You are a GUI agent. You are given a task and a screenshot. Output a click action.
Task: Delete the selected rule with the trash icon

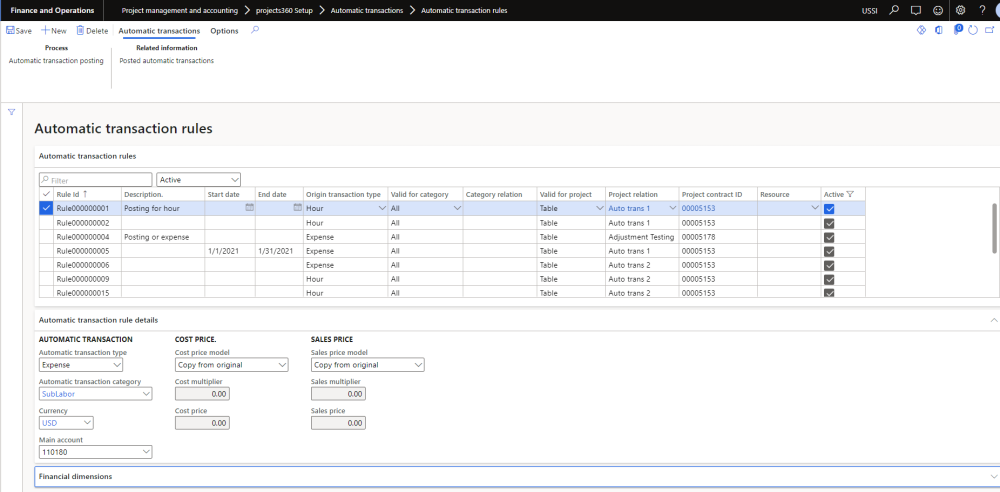pyautogui.click(x=81, y=31)
